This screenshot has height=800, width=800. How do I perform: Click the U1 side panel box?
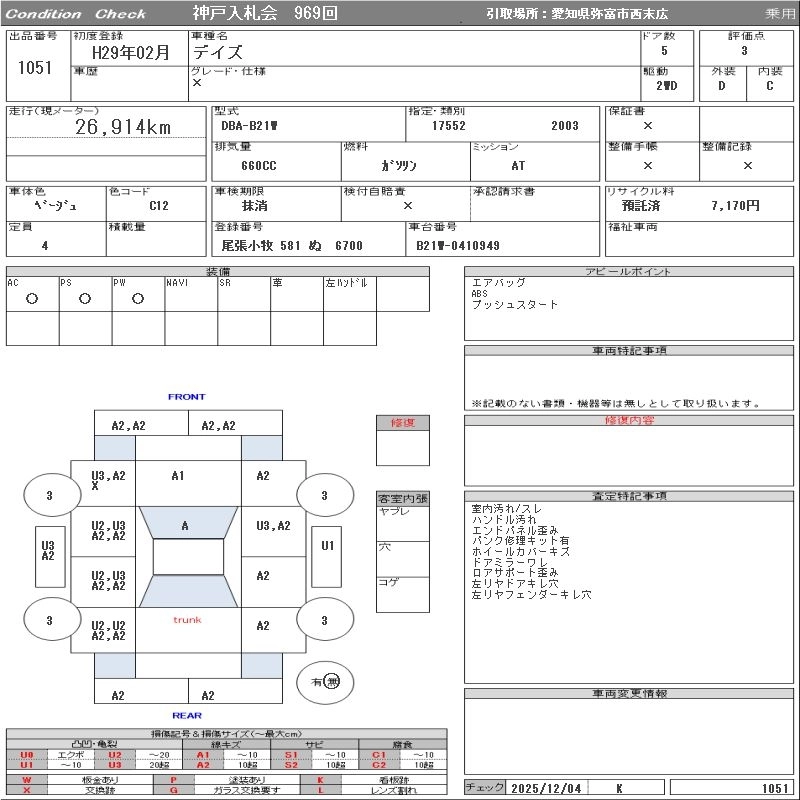coord(327,546)
